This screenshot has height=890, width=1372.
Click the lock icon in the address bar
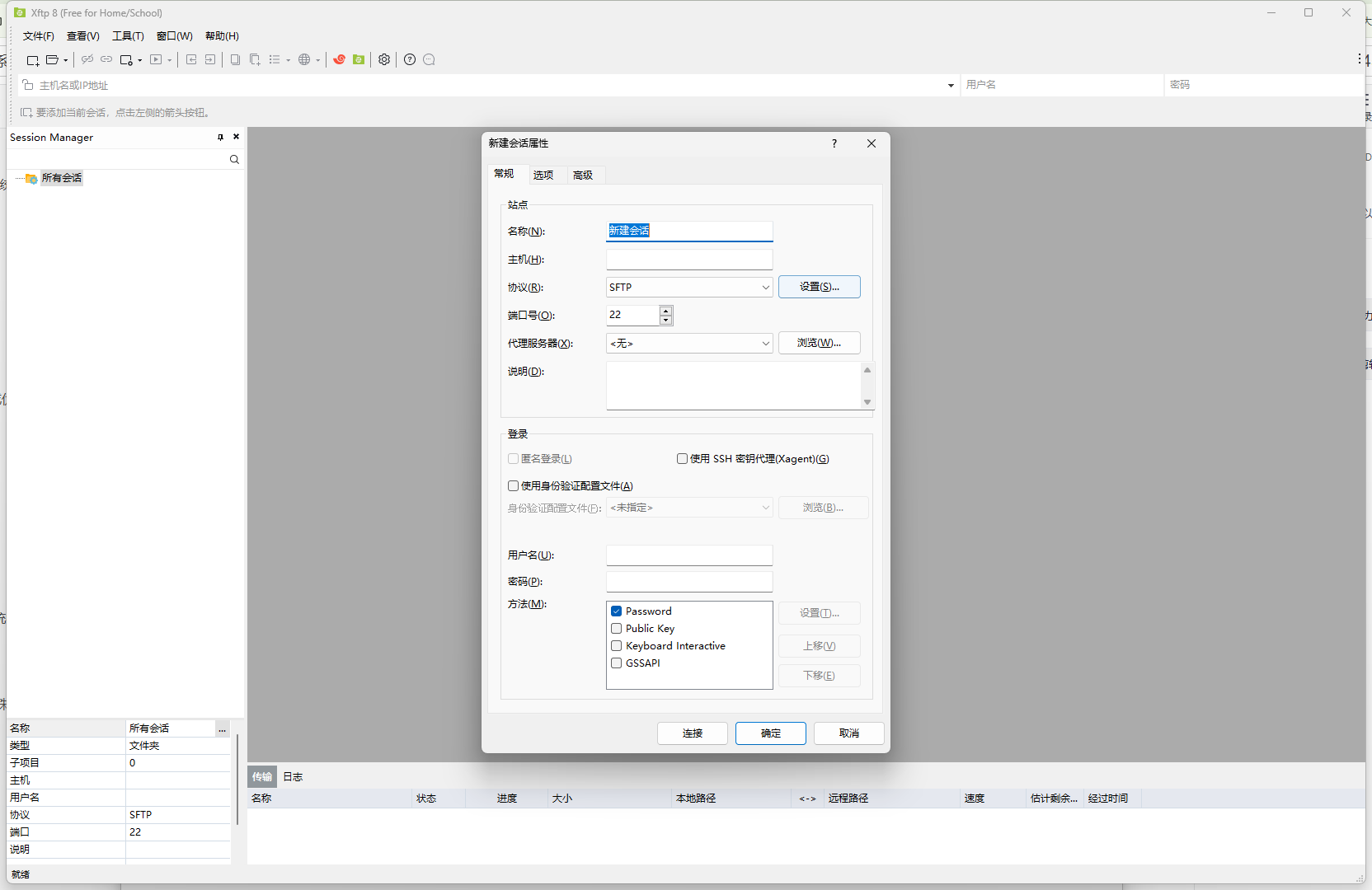click(28, 85)
